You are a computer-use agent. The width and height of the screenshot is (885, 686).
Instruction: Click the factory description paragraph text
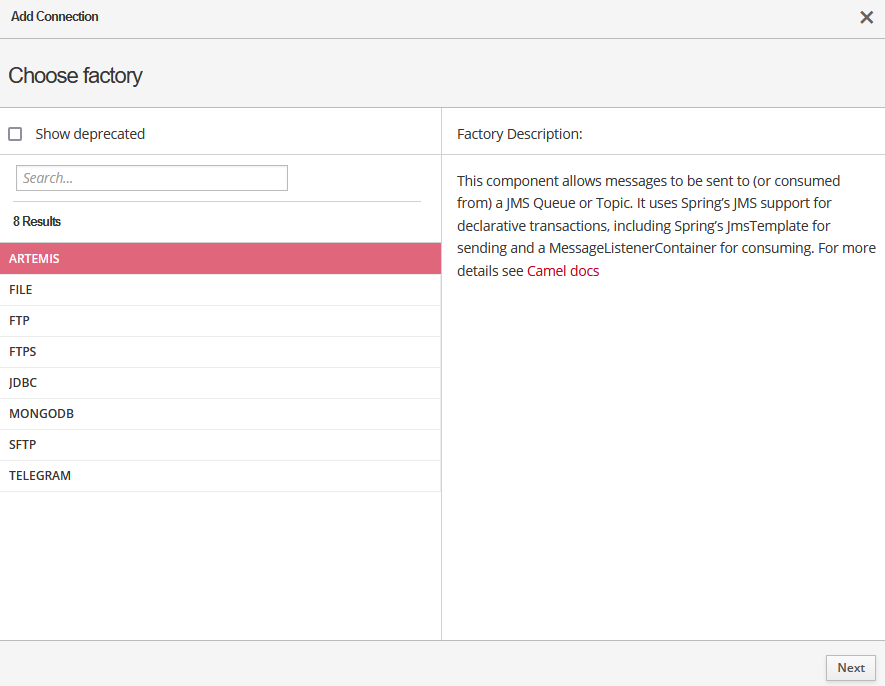(x=650, y=226)
